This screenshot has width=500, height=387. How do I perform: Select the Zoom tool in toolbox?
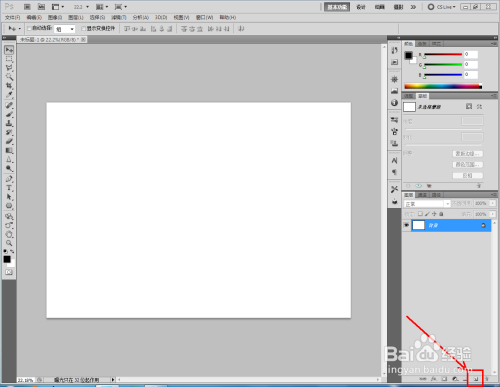pos(9,243)
